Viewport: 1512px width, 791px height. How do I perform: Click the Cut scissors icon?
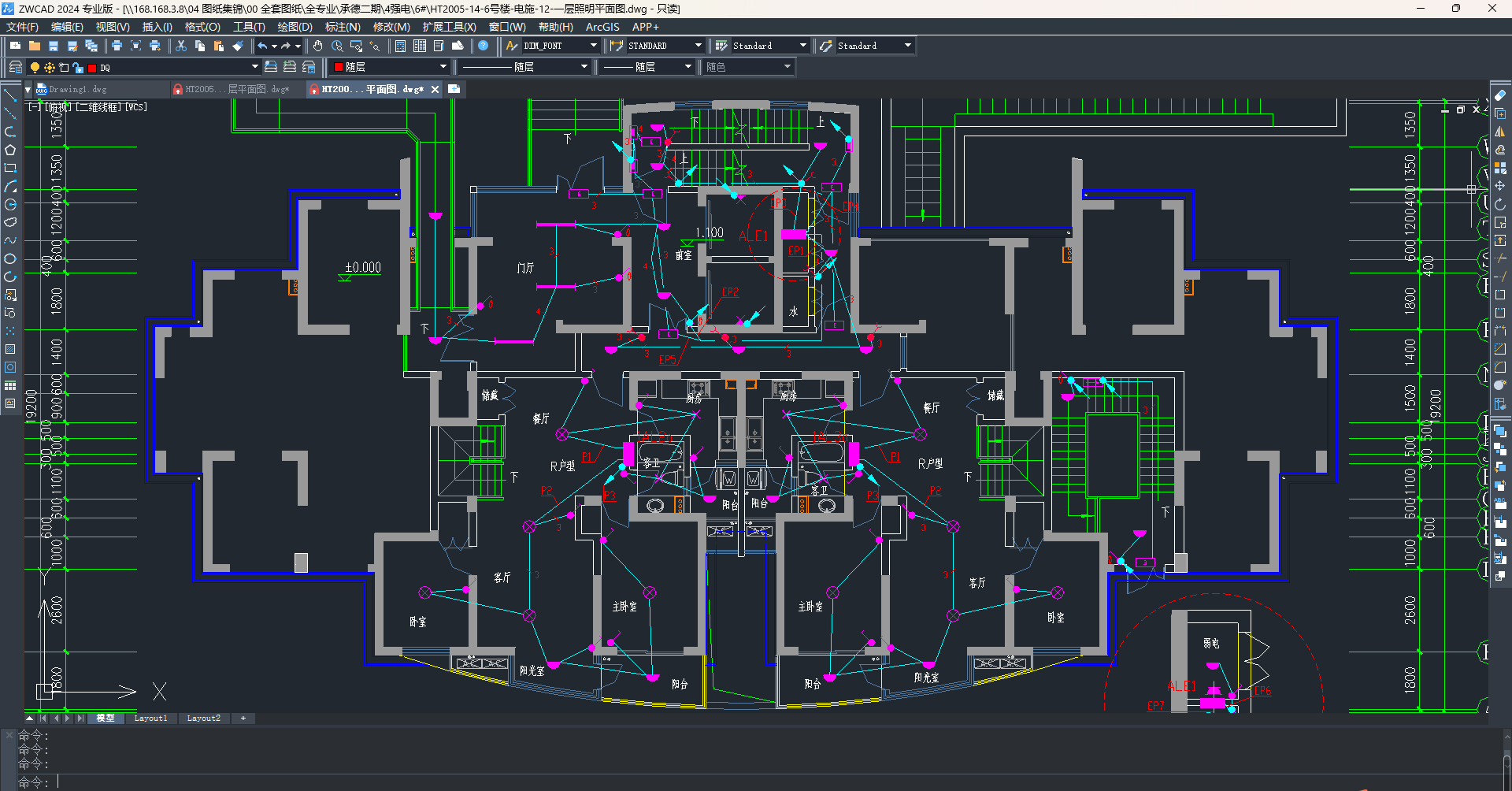[x=181, y=46]
